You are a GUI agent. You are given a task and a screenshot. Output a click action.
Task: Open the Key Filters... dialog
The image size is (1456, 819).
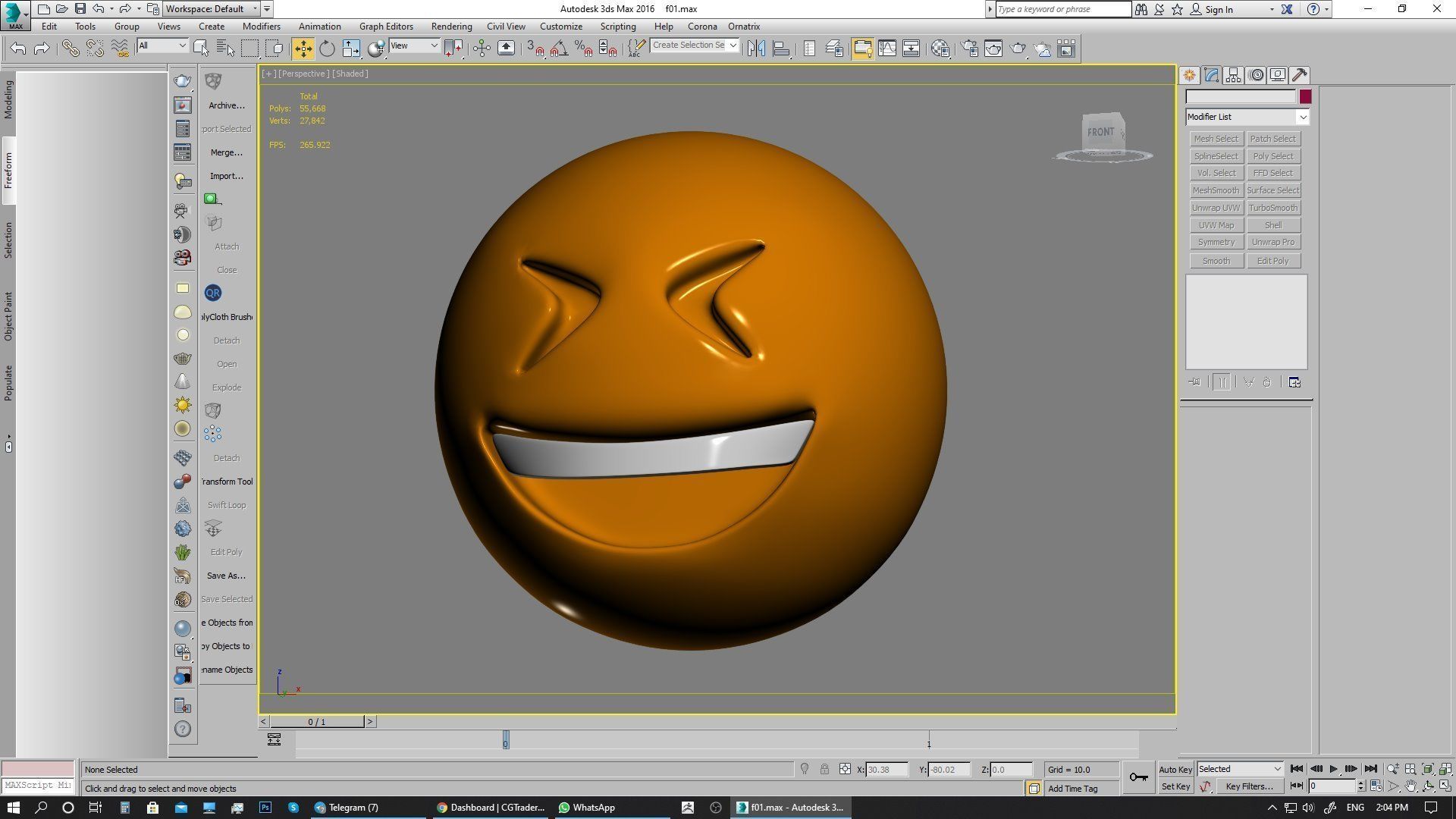click(1248, 786)
